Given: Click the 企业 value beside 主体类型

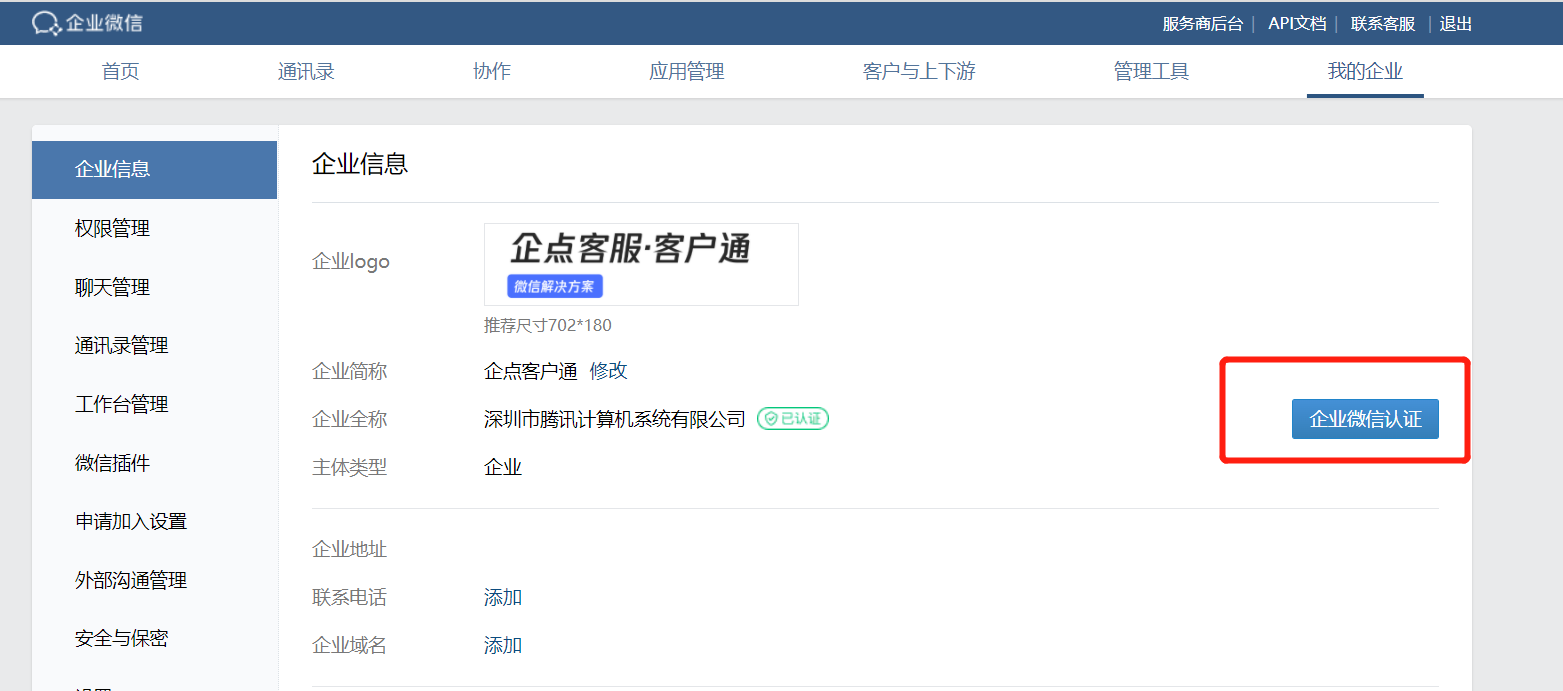Looking at the screenshot, I should pos(503,468).
